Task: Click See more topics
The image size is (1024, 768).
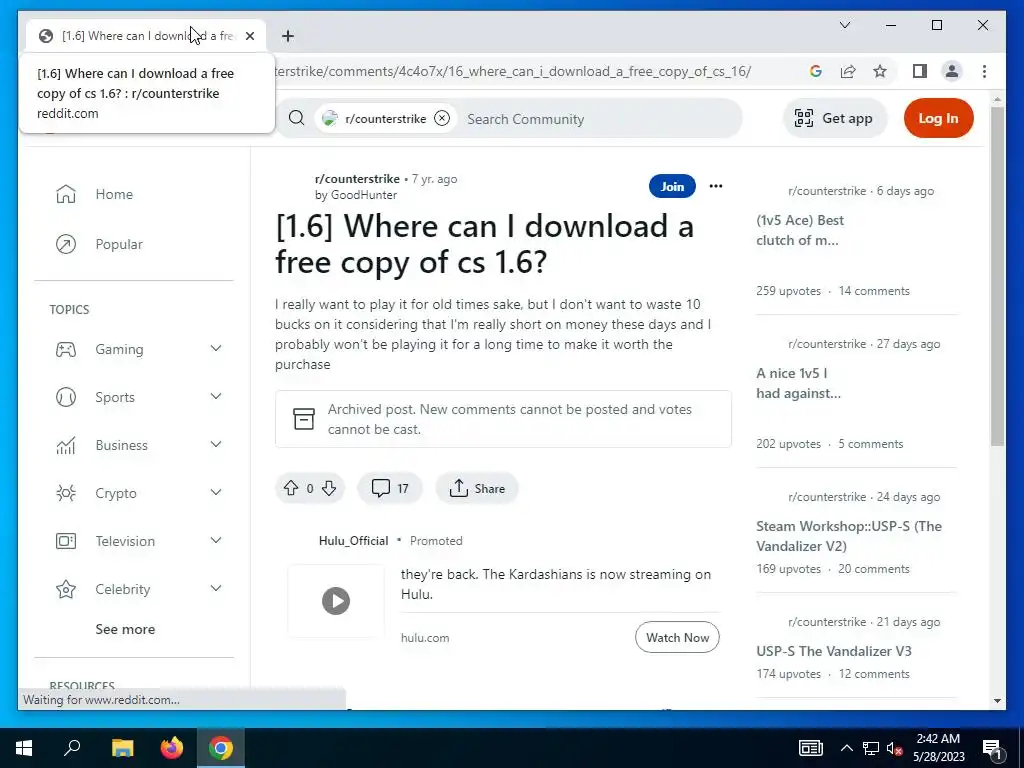Action: (x=125, y=630)
